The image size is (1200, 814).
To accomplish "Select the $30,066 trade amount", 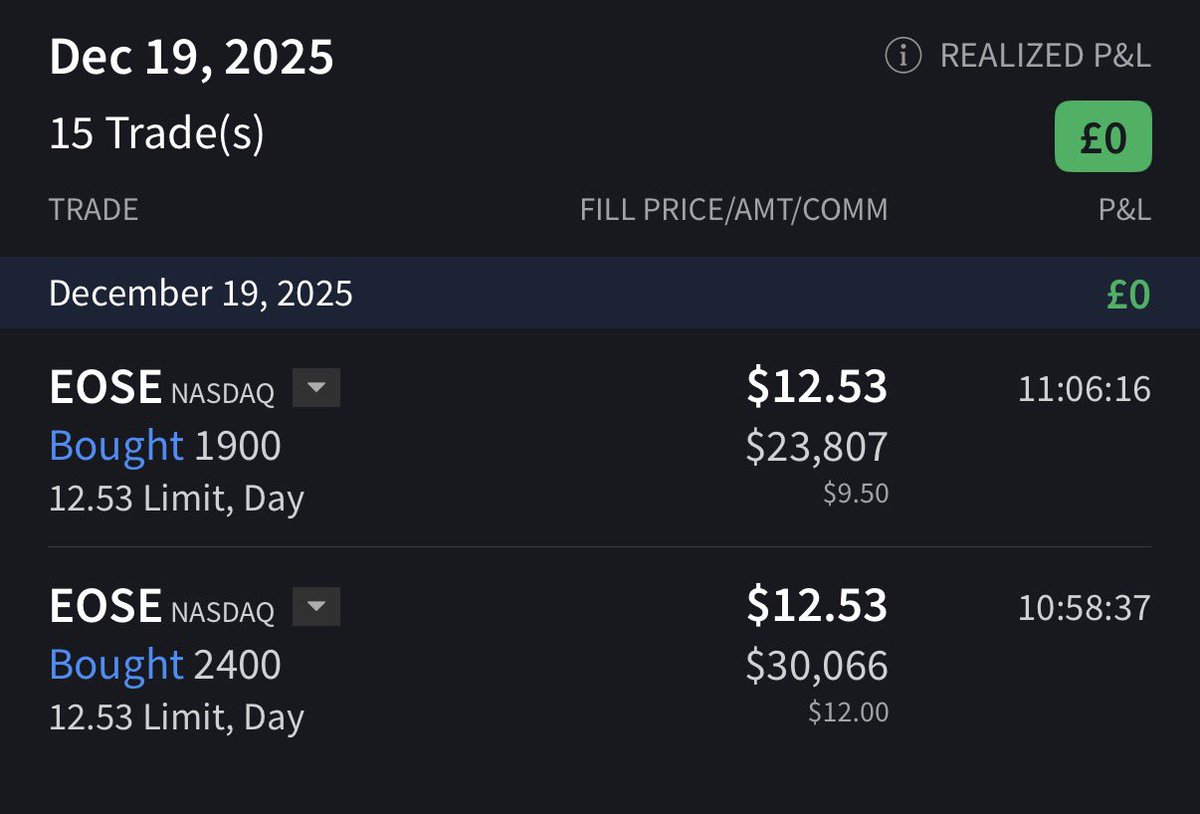I will [x=816, y=665].
